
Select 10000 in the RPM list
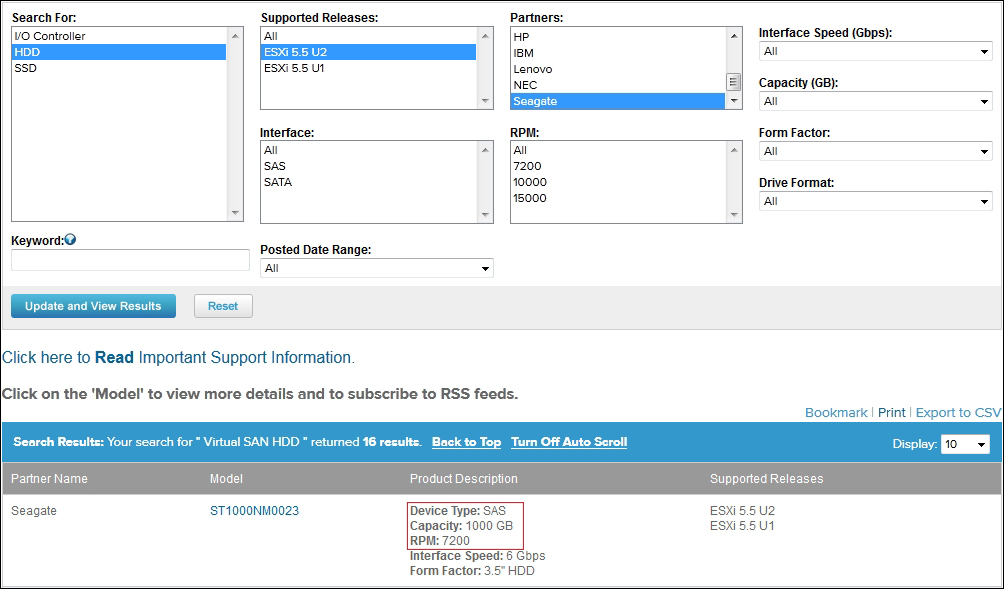(x=530, y=183)
